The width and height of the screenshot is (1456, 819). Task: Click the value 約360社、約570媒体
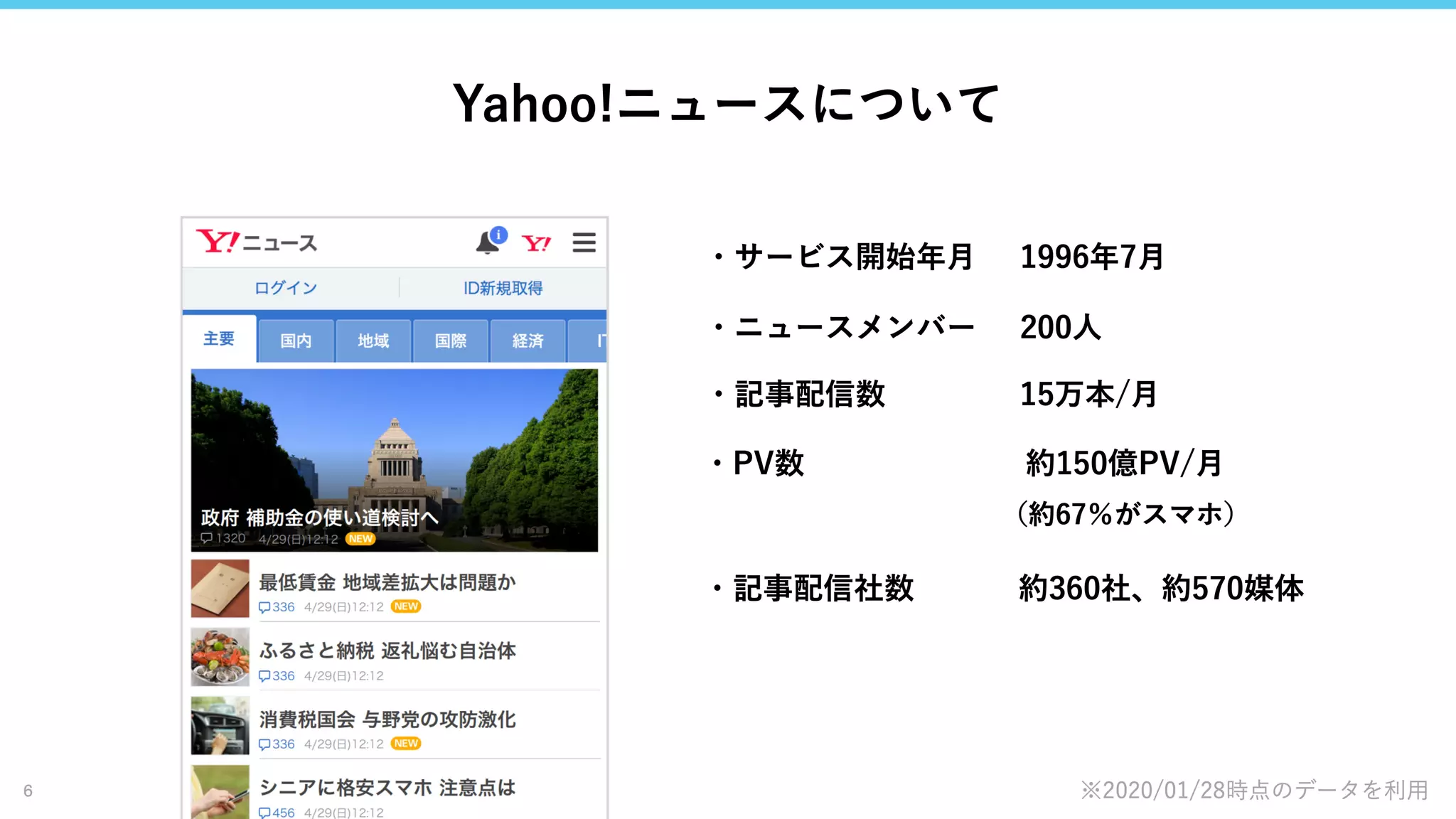1162,588
